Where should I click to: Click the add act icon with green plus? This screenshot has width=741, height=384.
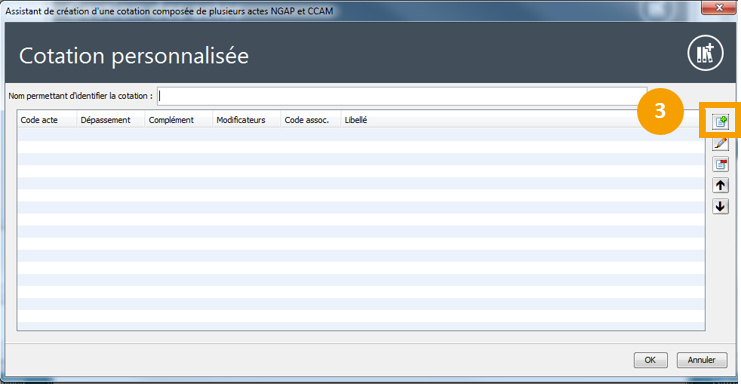[720, 121]
